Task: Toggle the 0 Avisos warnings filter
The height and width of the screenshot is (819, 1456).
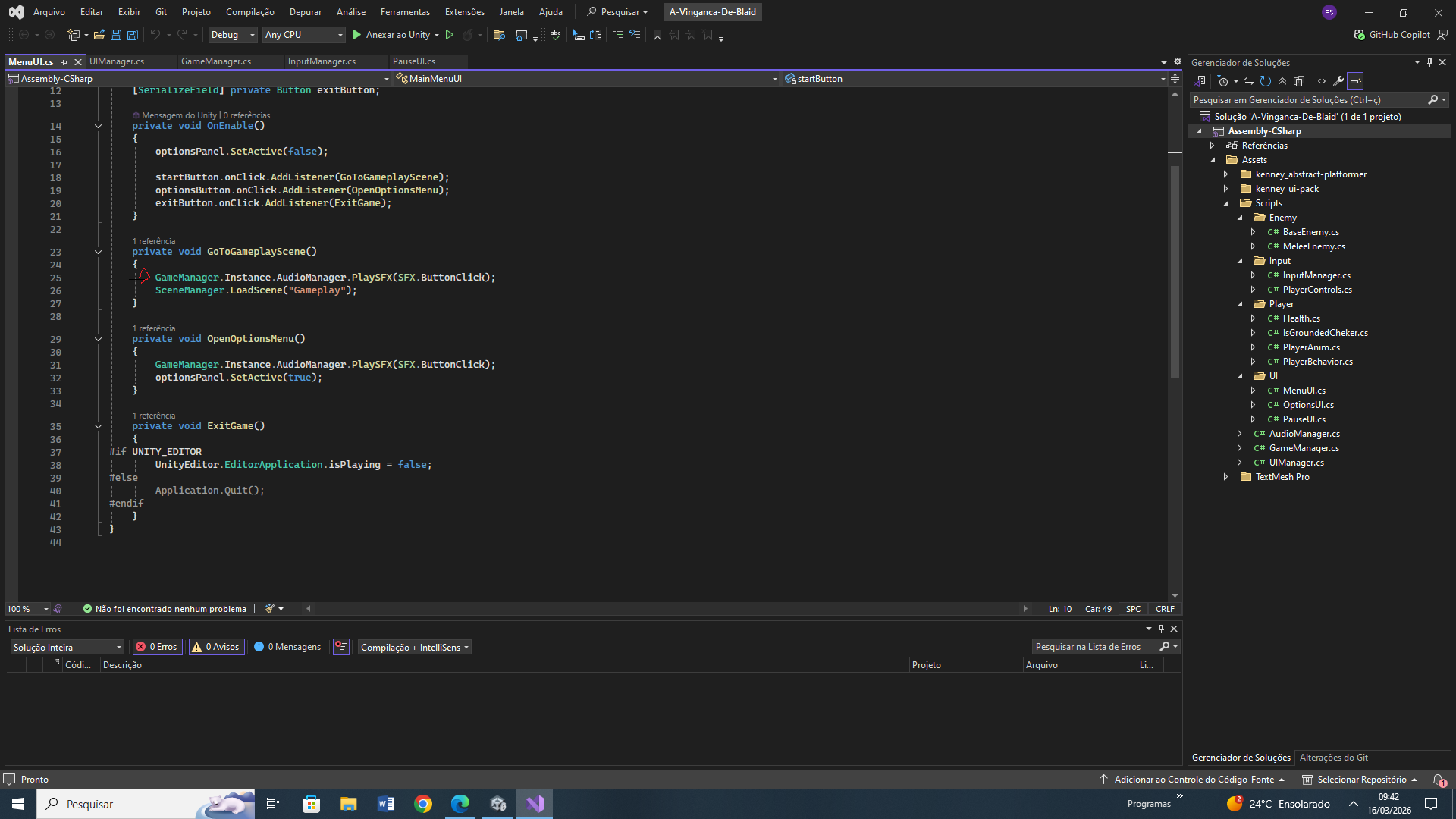Action: tap(216, 647)
